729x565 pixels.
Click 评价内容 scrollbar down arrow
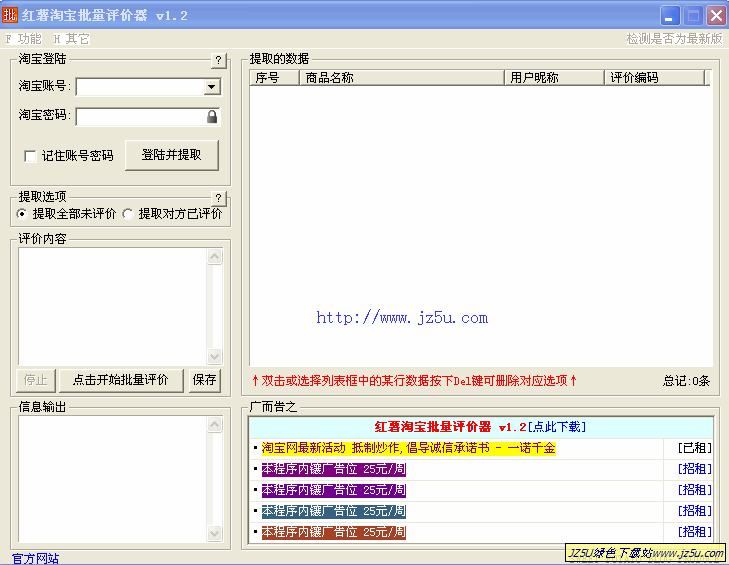pyautogui.click(x=214, y=356)
